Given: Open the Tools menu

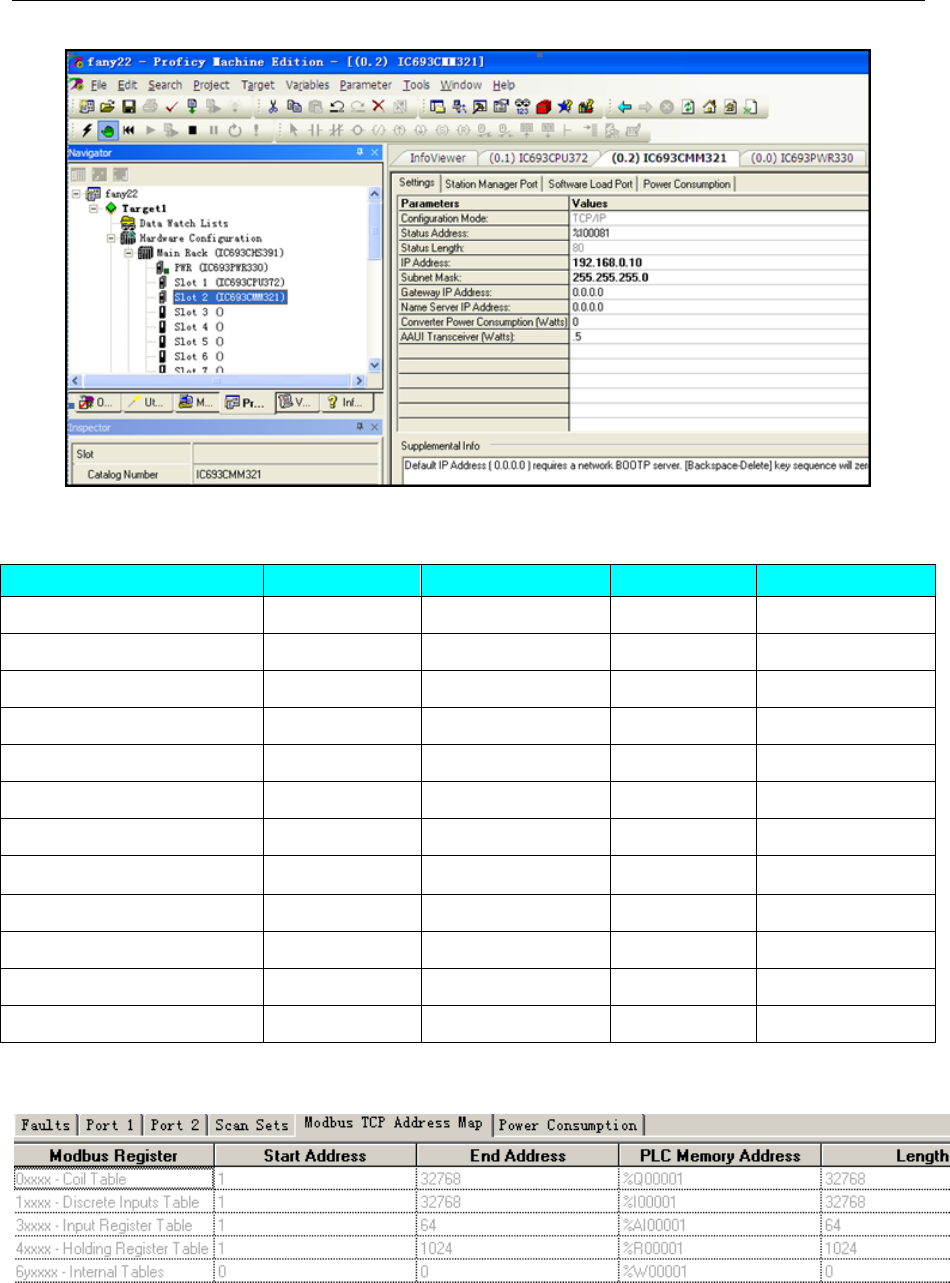Looking at the screenshot, I should [416, 85].
